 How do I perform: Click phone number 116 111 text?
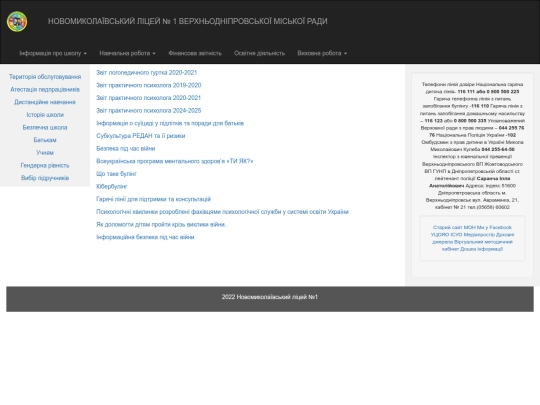[x=466, y=92]
